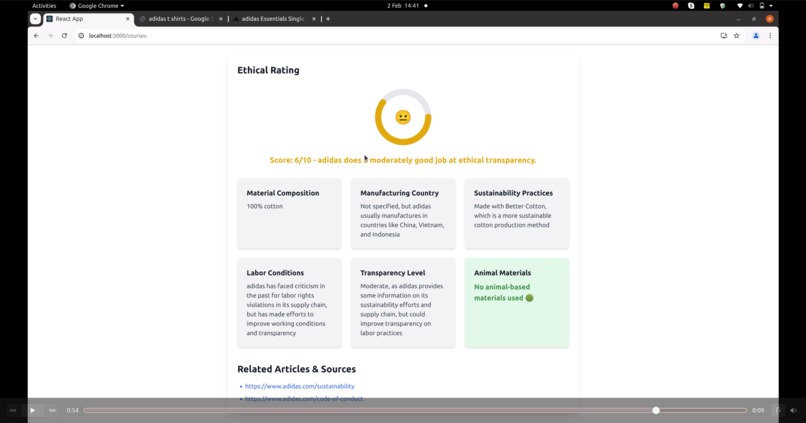The width and height of the screenshot is (806, 423).
Task: Click the Transparency Level card title
Action: pos(393,273)
